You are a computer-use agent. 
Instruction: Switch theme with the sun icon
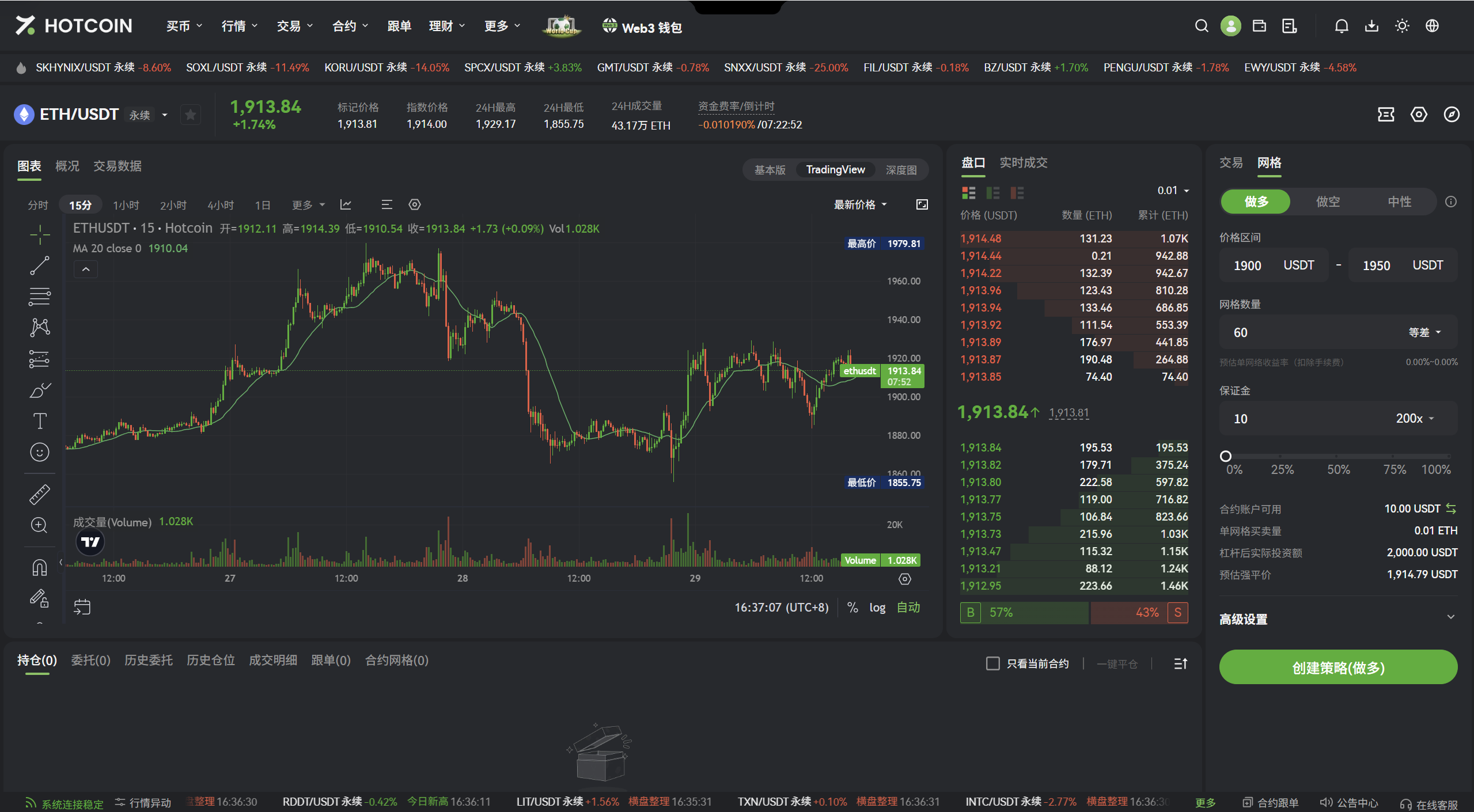[1402, 26]
